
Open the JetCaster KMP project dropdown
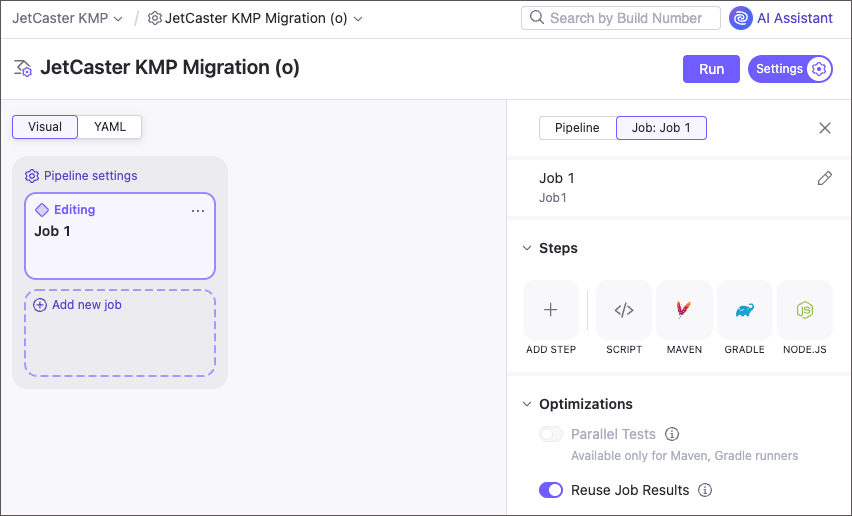point(67,18)
